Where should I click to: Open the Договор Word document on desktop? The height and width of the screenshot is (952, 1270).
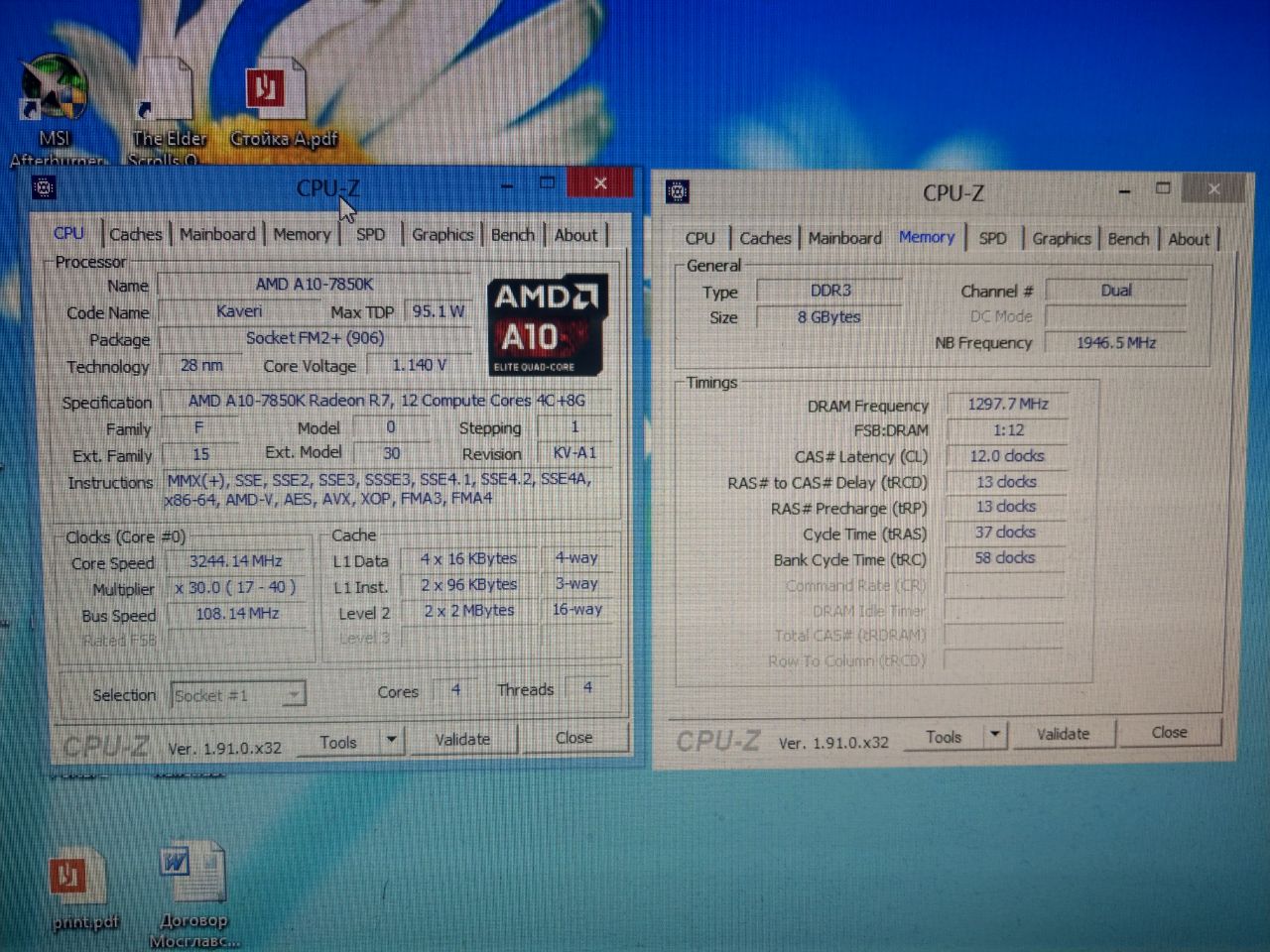[x=194, y=895]
